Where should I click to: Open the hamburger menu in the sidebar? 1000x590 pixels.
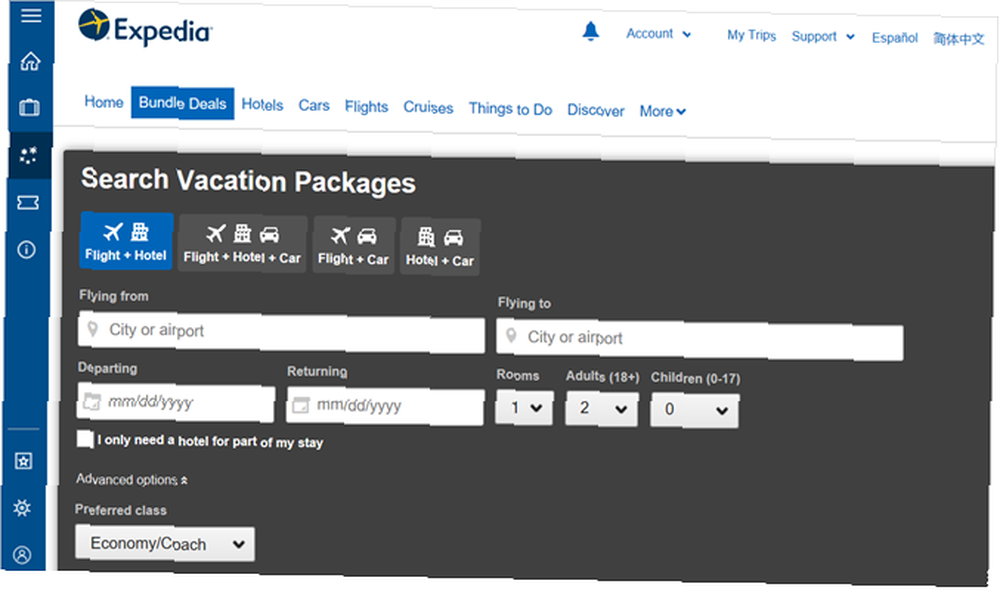(31, 15)
